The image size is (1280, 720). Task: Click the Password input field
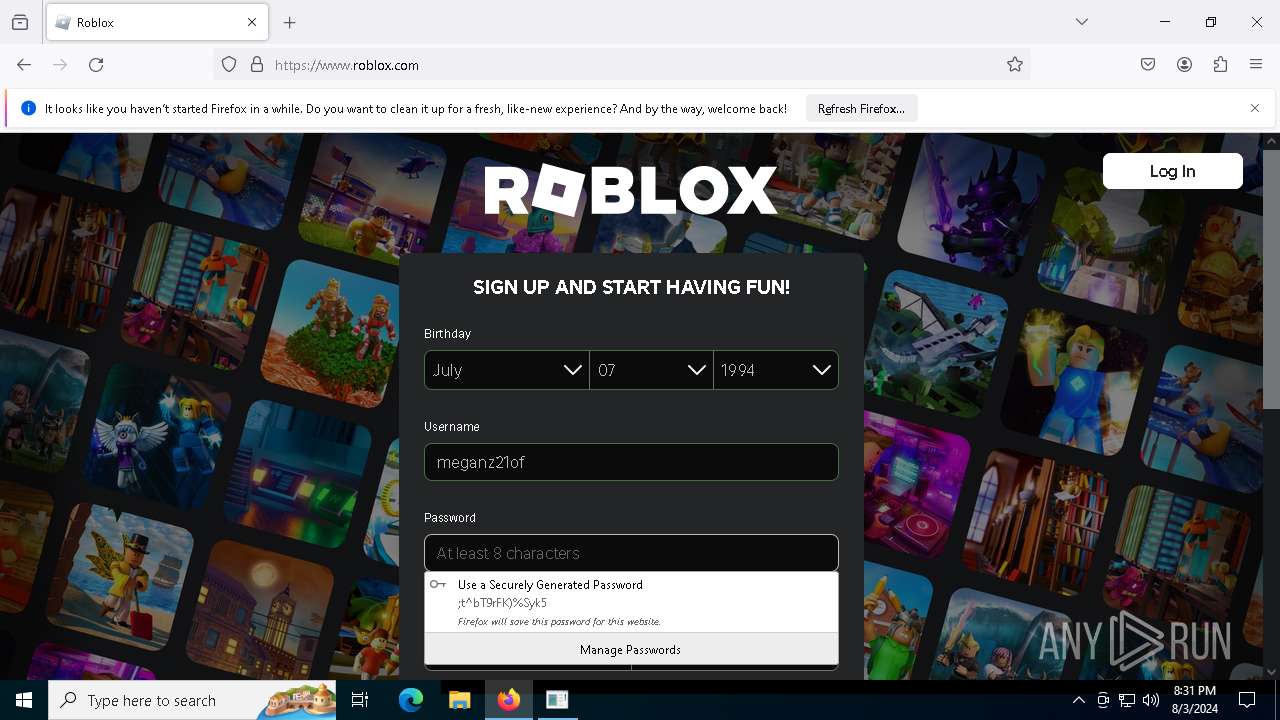(631, 553)
